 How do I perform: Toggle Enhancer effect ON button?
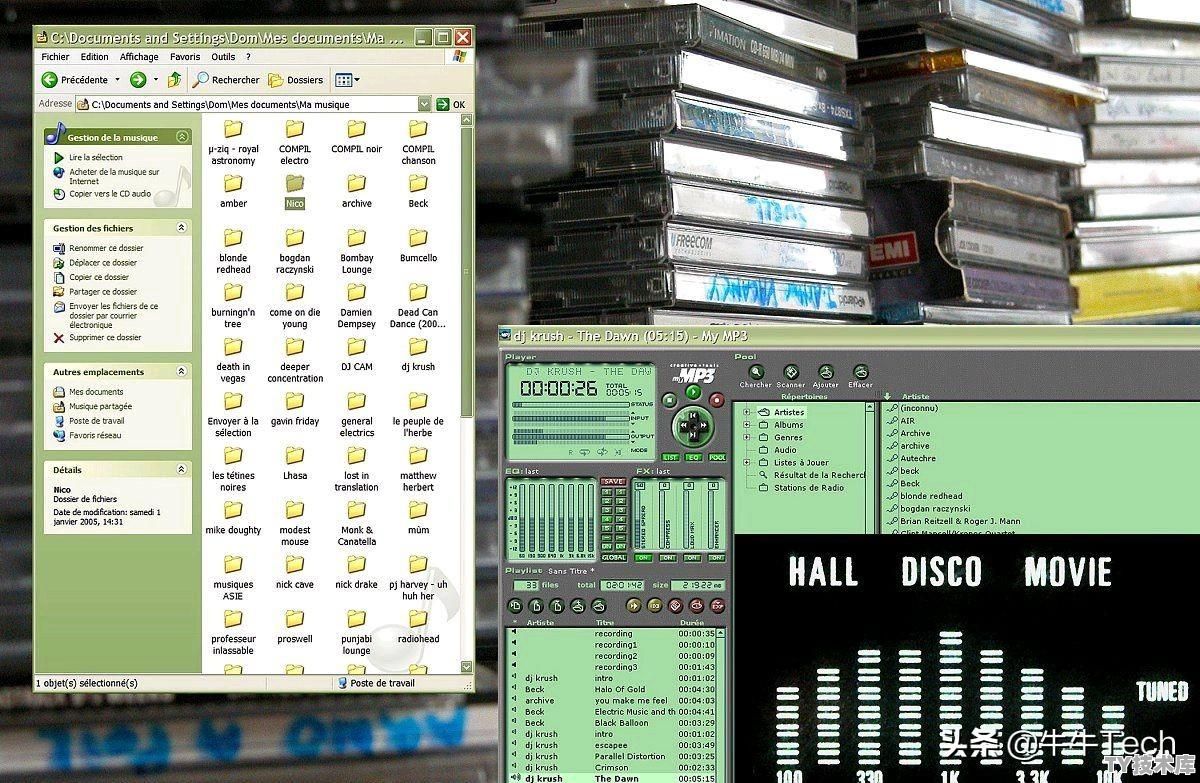point(715,558)
